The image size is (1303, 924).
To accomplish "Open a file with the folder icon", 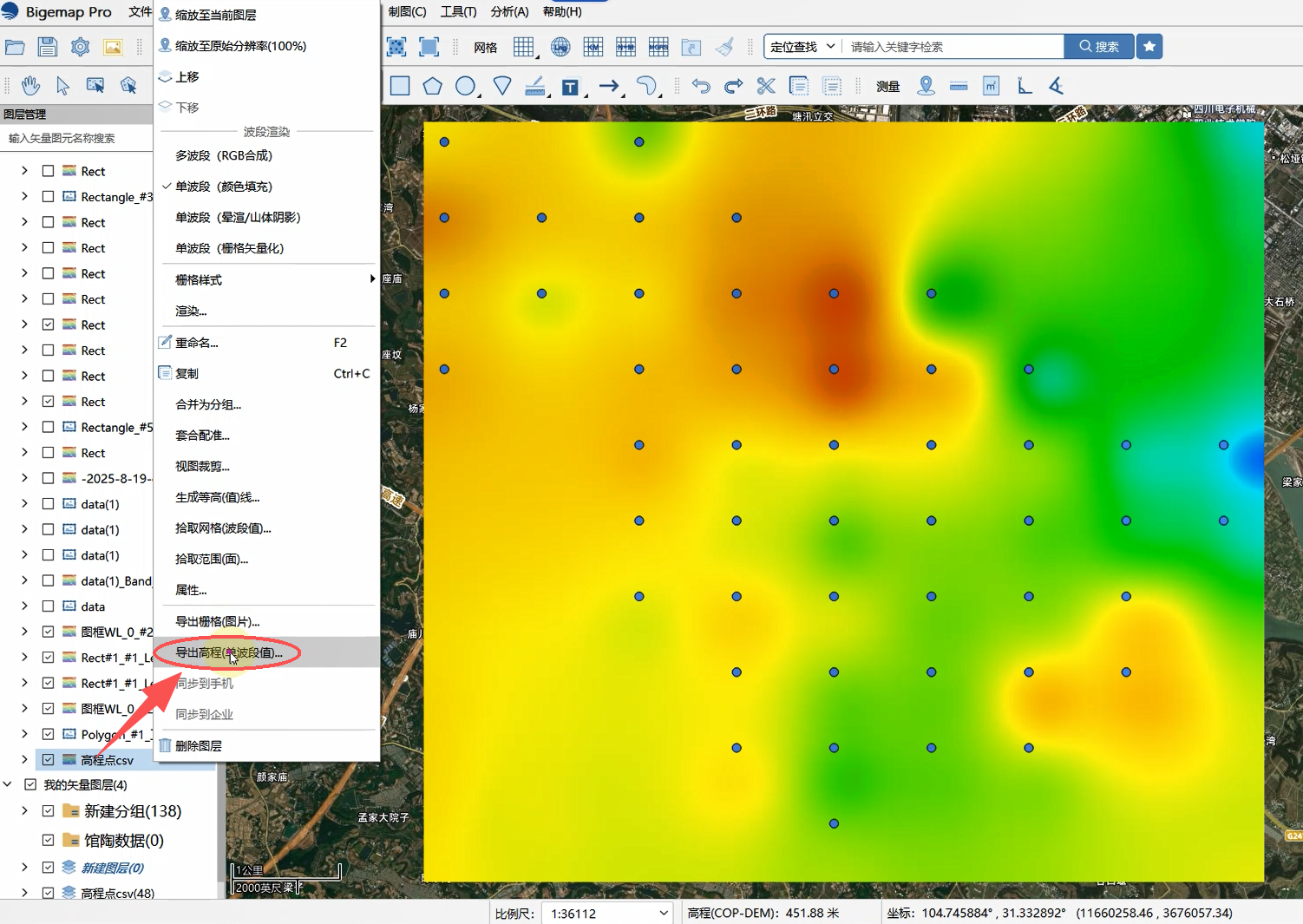I will coord(15,47).
